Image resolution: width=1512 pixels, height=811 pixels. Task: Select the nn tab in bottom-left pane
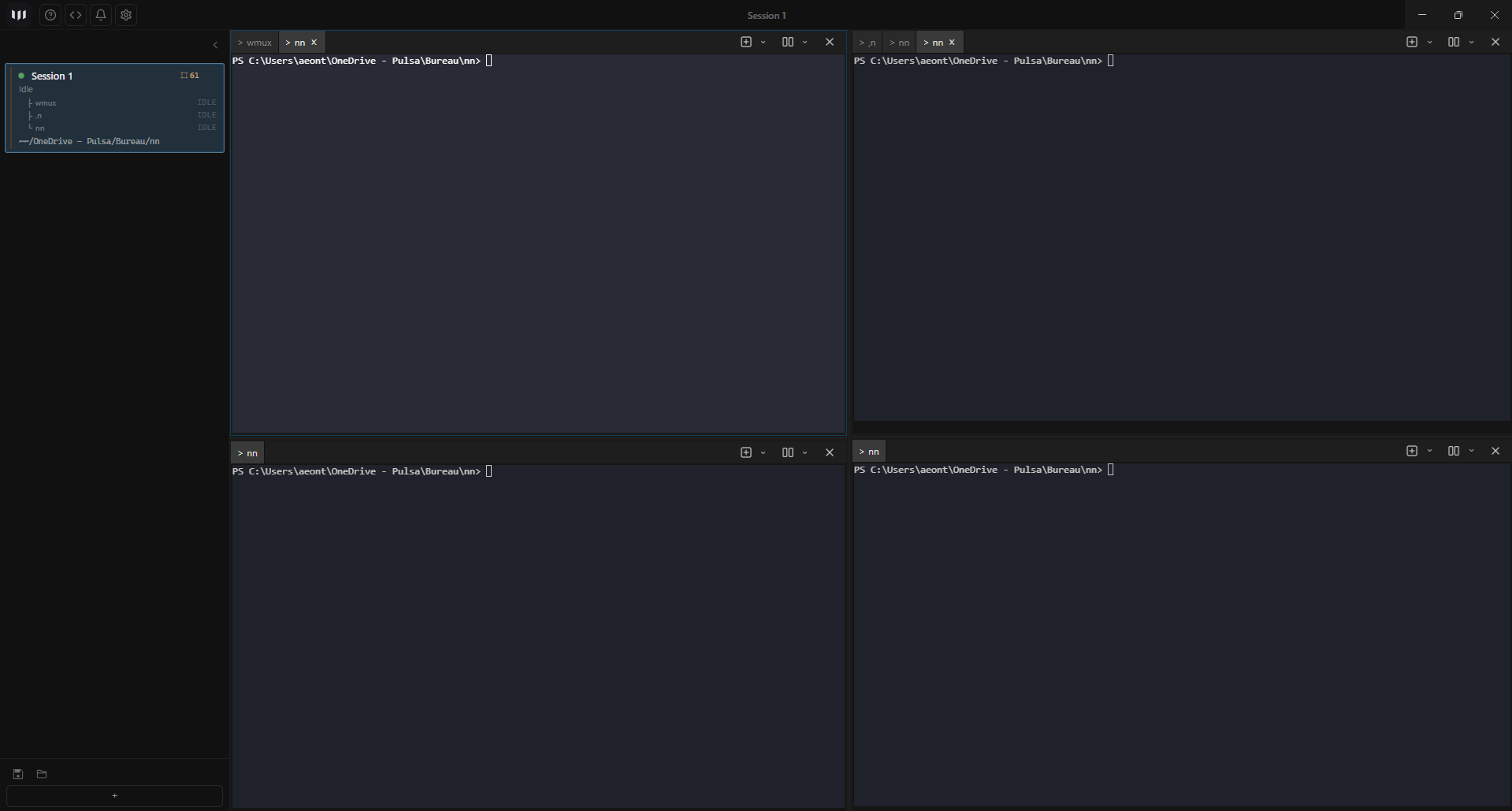click(247, 453)
